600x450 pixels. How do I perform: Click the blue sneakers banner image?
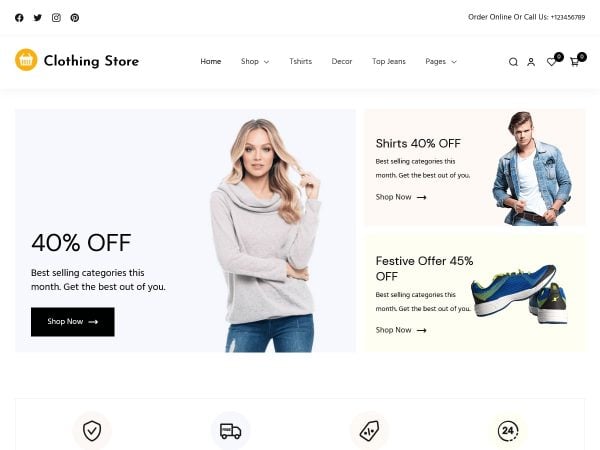[519, 294]
